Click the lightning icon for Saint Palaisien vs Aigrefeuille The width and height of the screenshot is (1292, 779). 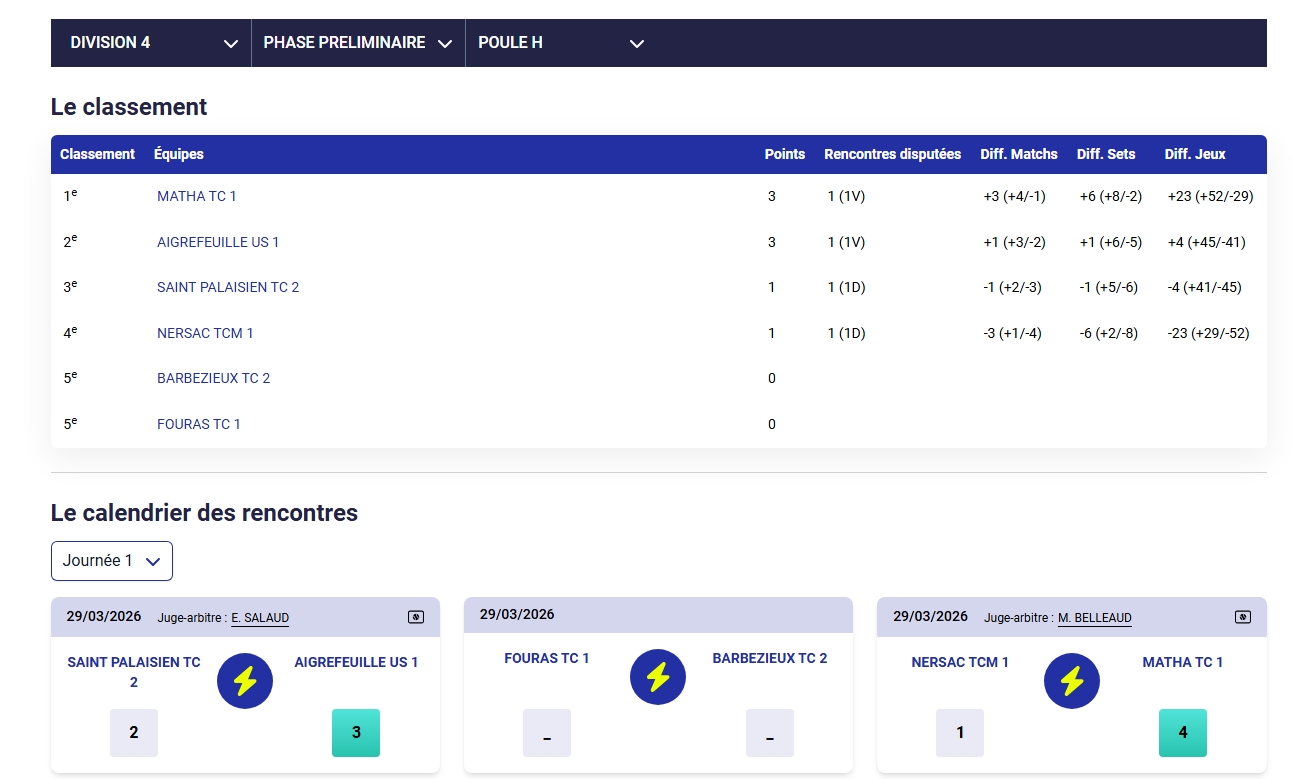click(x=245, y=681)
